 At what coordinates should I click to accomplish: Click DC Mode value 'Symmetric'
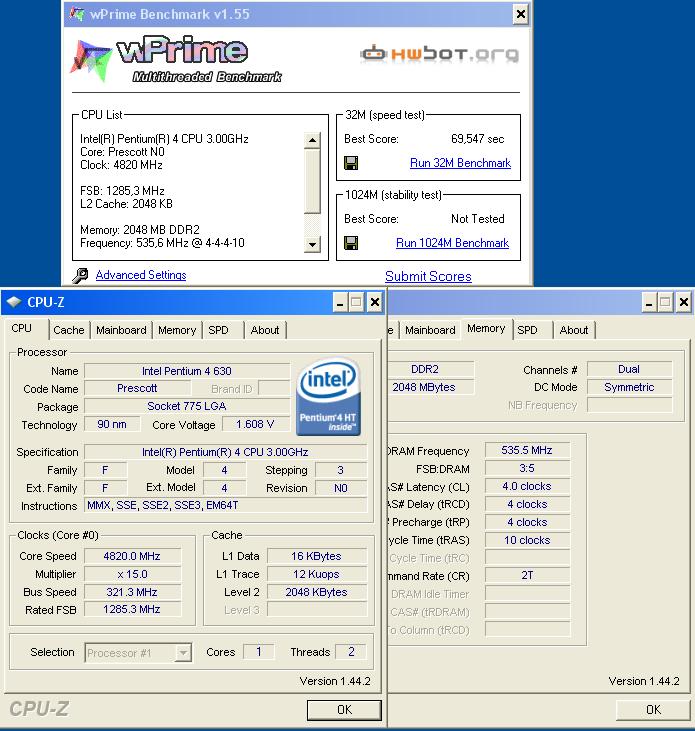pyautogui.click(x=629, y=387)
